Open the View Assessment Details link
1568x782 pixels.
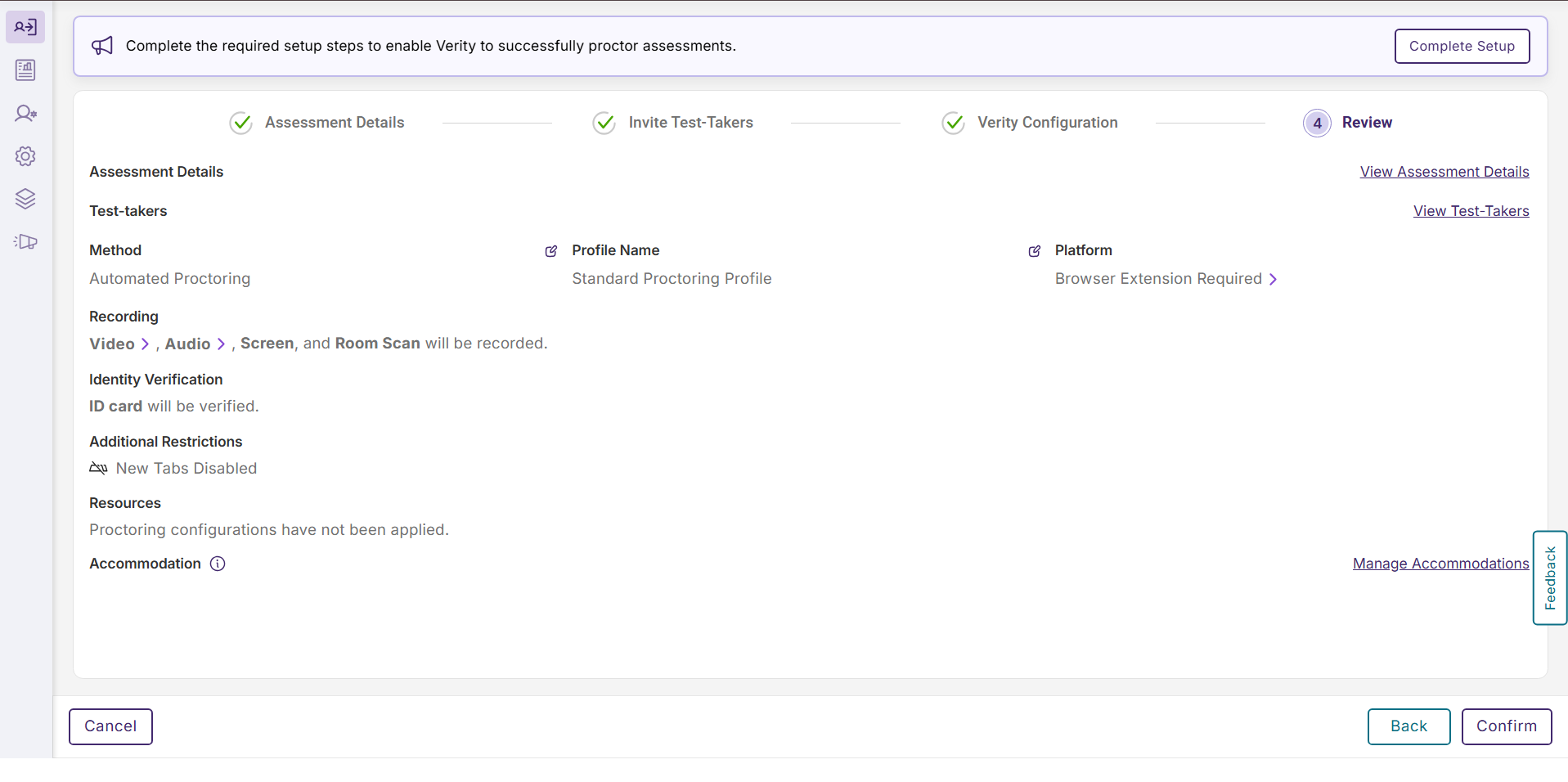[1444, 172]
